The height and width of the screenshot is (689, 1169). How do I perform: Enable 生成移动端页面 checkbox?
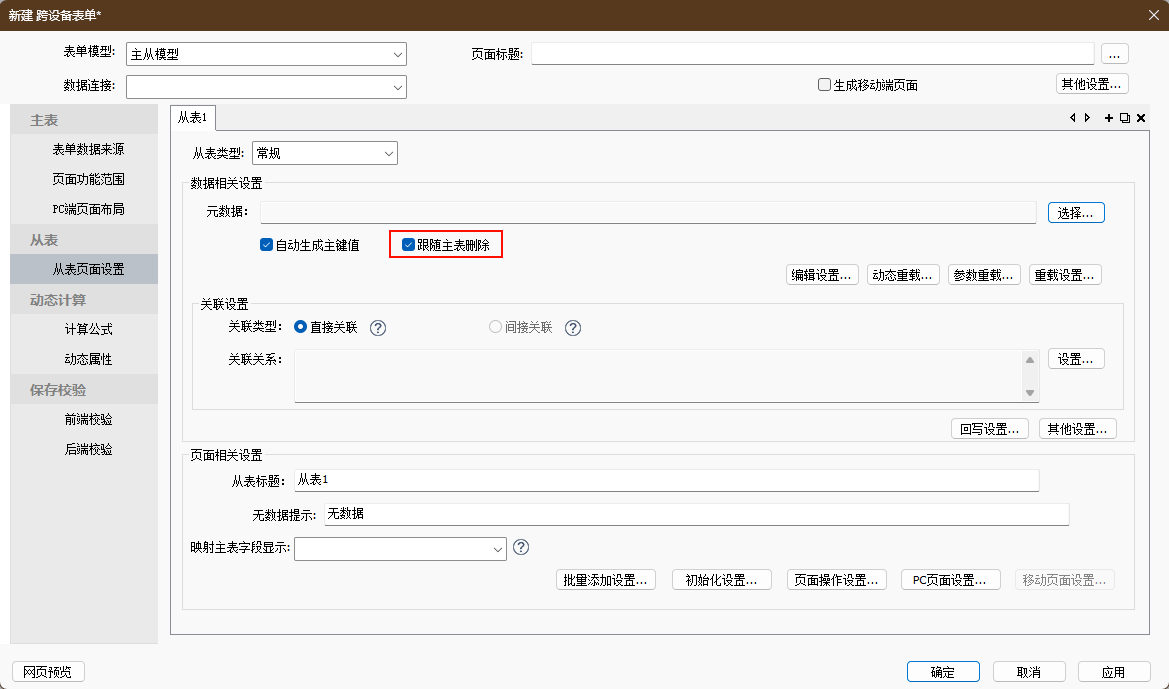pos(825,85)
